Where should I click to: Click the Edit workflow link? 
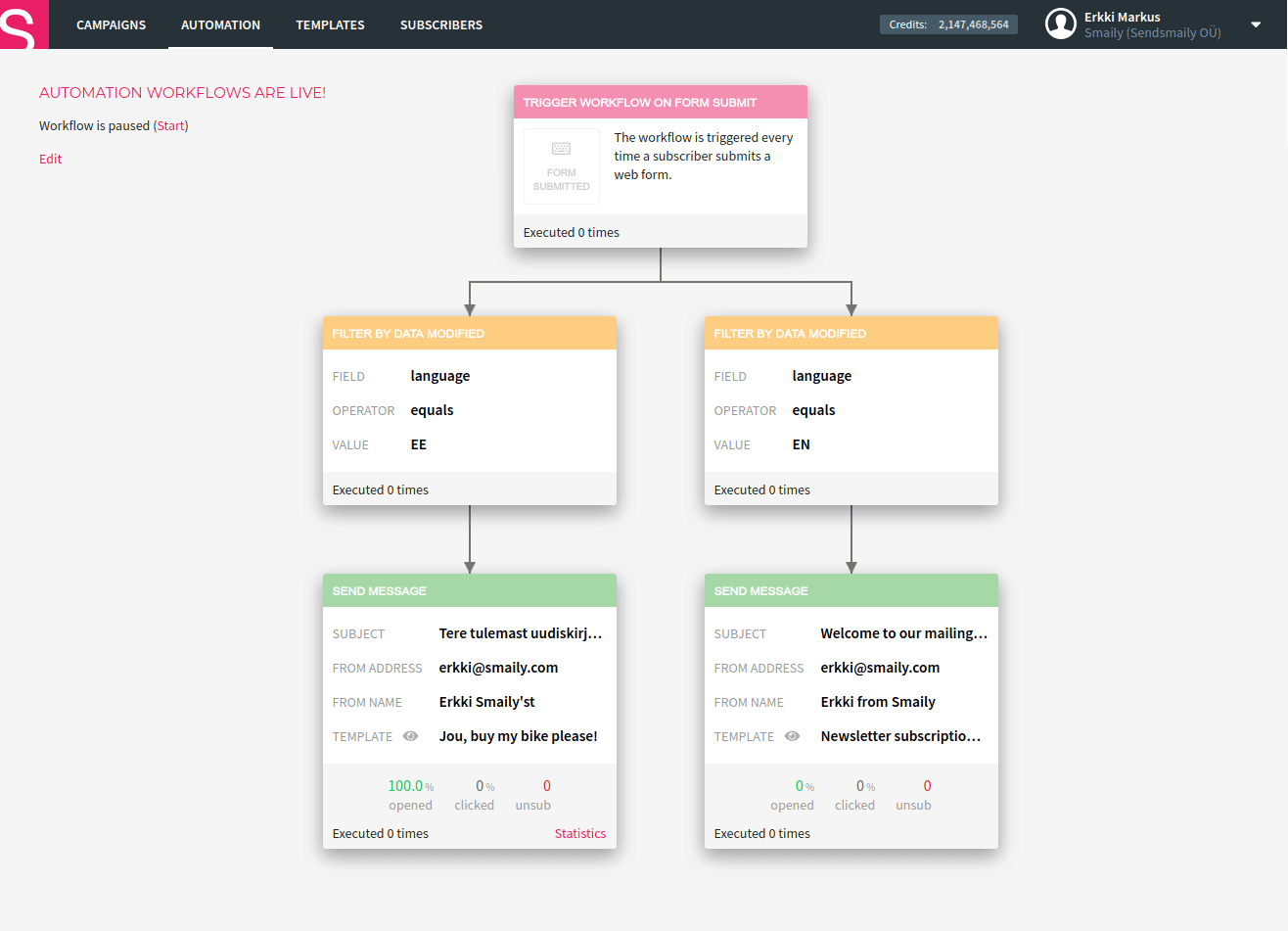(50, 159)
